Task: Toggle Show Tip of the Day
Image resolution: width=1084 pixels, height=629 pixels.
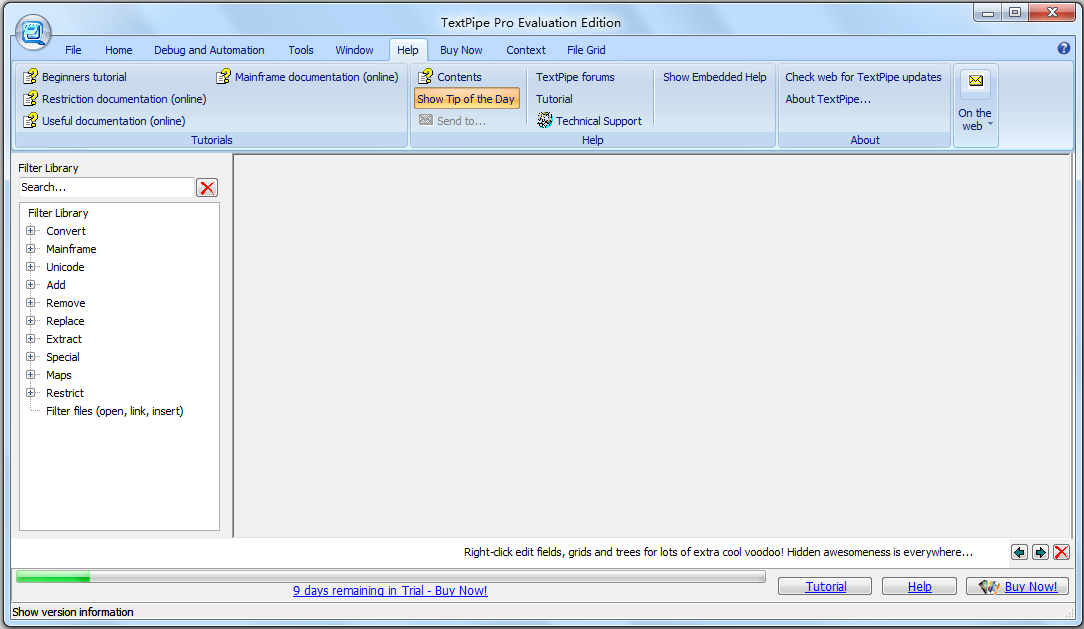Action: coord(467,99)
